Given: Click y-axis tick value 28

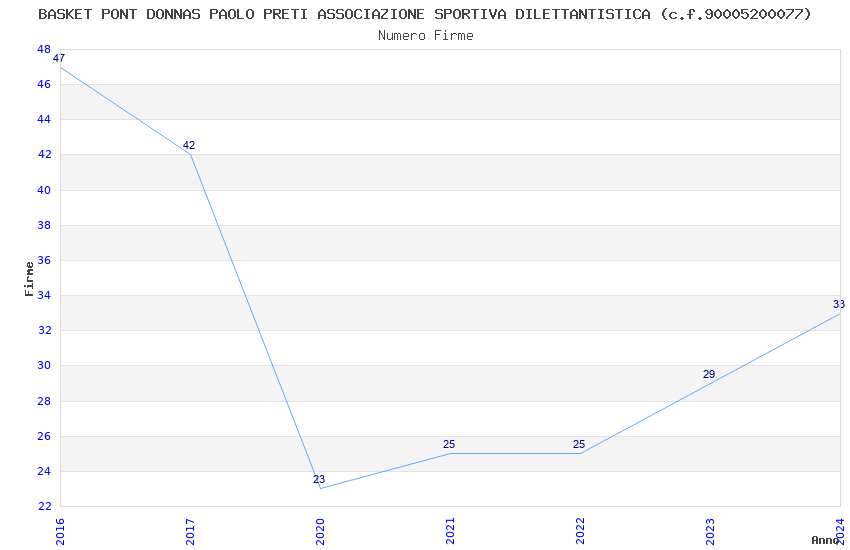Looking at the screenshot, I should (44, 401).
